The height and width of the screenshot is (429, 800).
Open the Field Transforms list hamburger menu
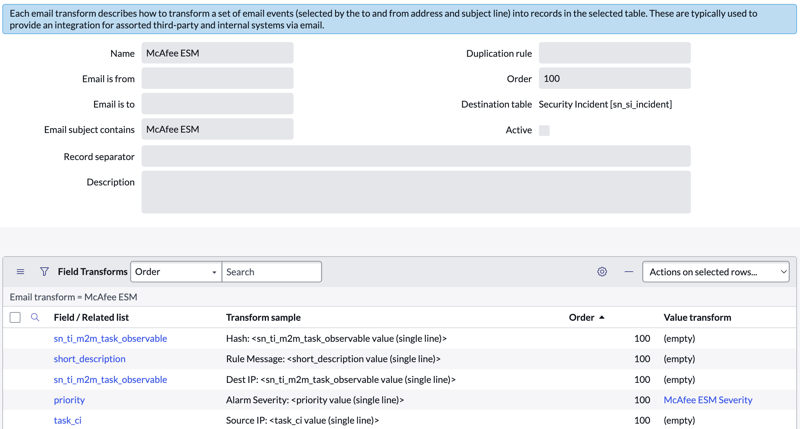click(20, 272)
